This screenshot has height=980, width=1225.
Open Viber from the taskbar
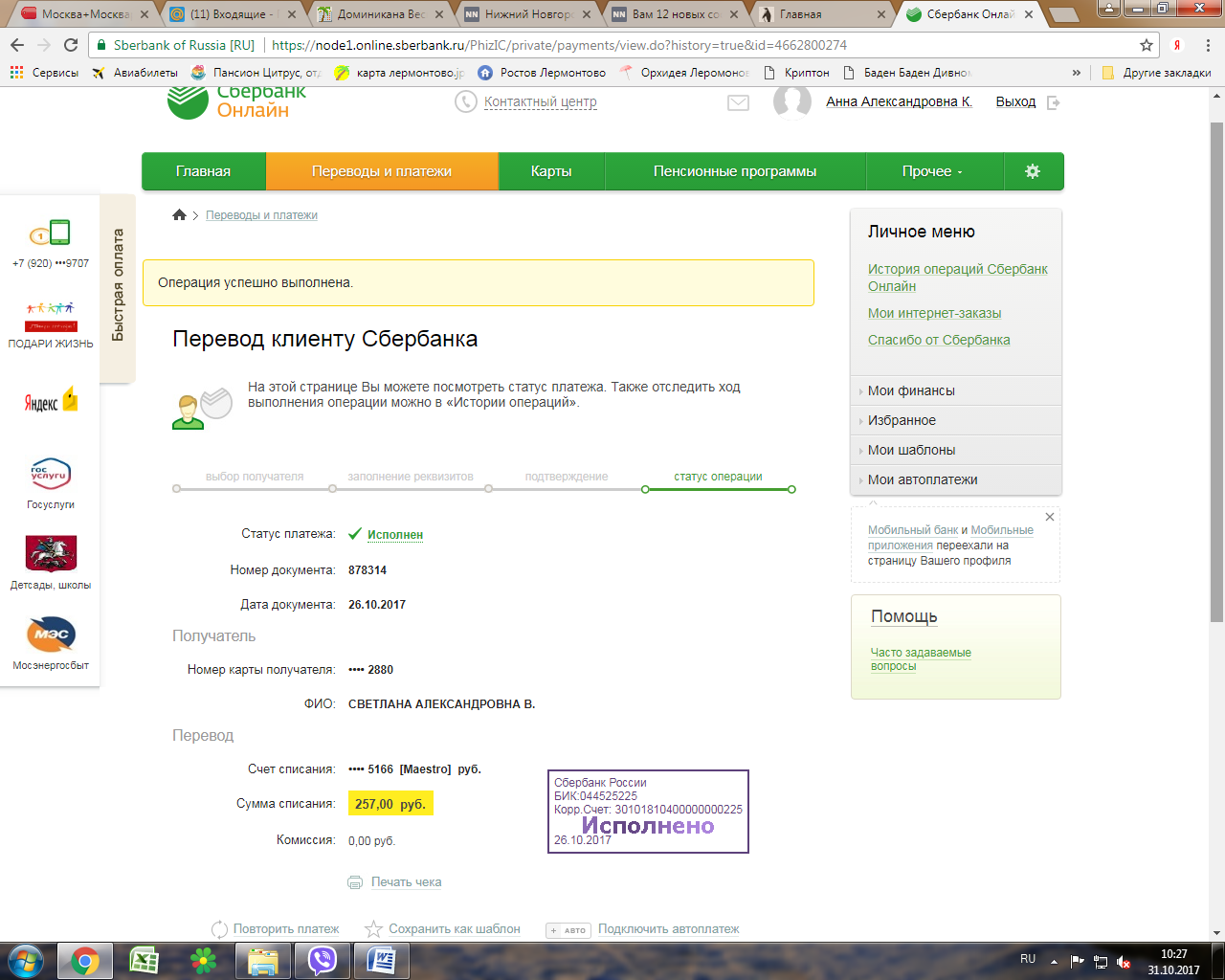(323, 960)
